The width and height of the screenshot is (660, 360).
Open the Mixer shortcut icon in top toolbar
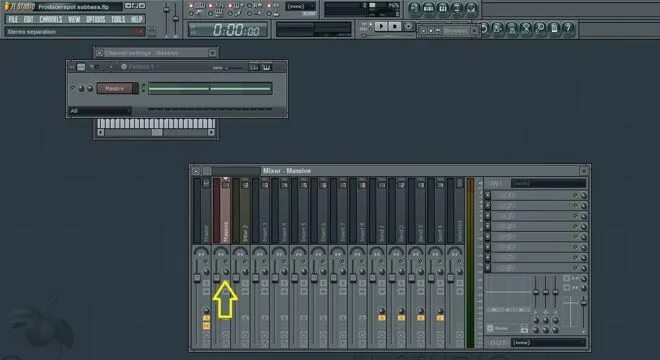471,8
